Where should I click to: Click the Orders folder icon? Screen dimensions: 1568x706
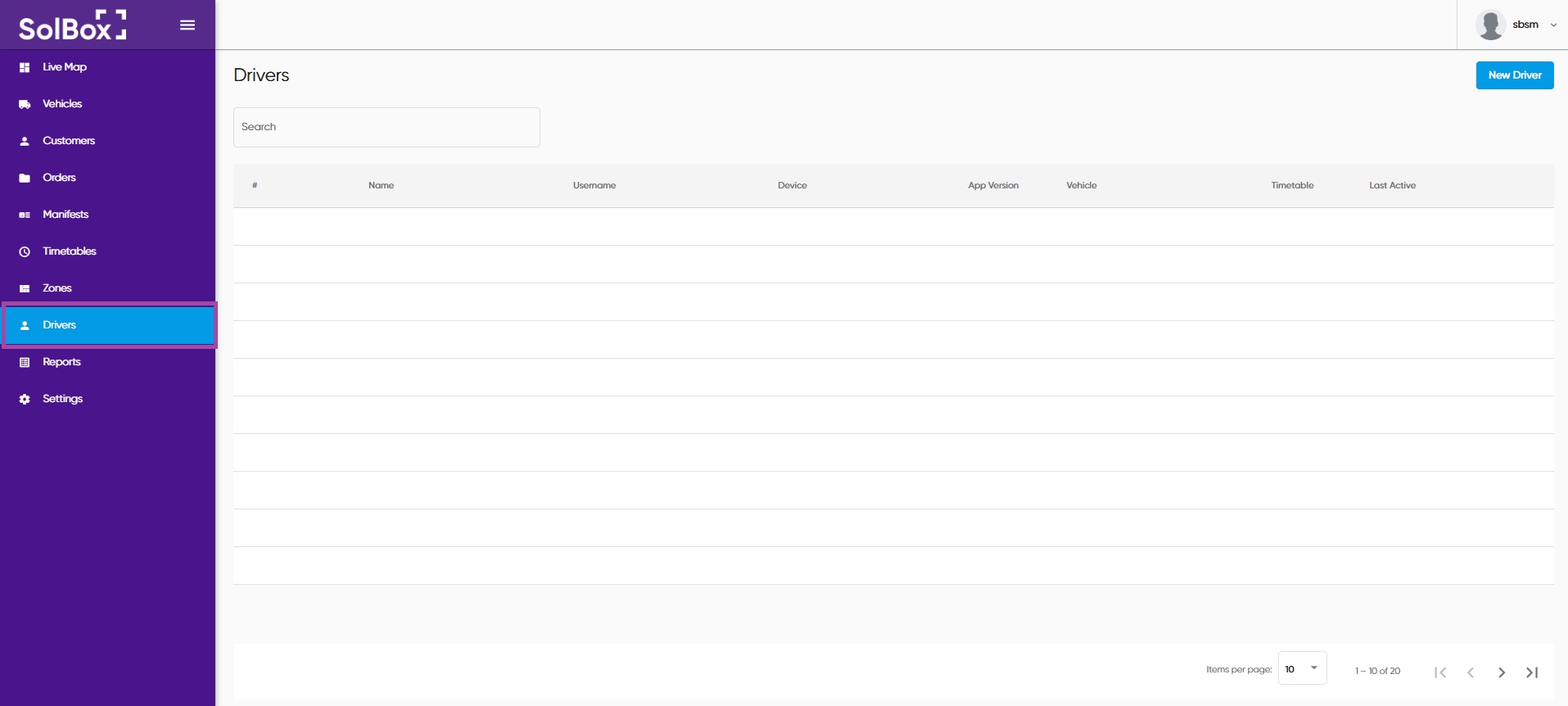click(25, 178)
